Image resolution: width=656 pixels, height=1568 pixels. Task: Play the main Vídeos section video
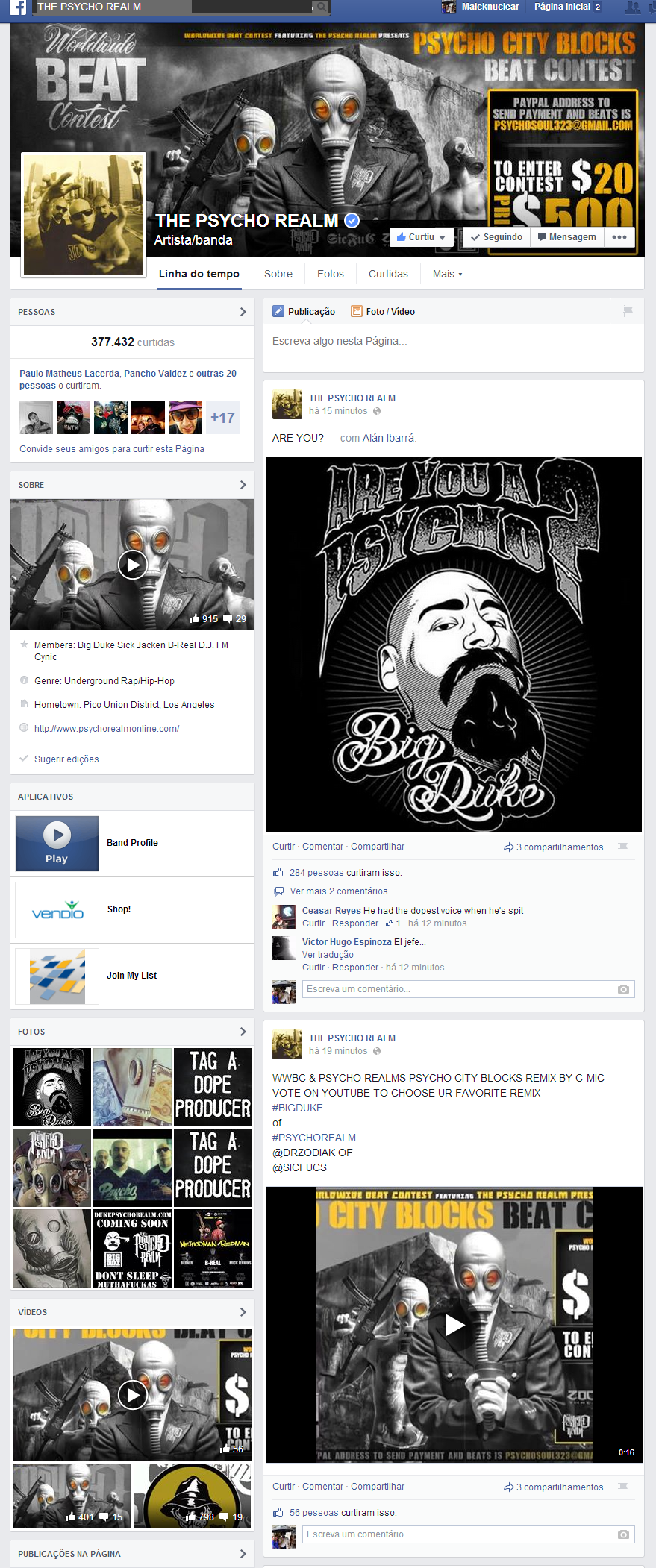tap(132, 1394)
